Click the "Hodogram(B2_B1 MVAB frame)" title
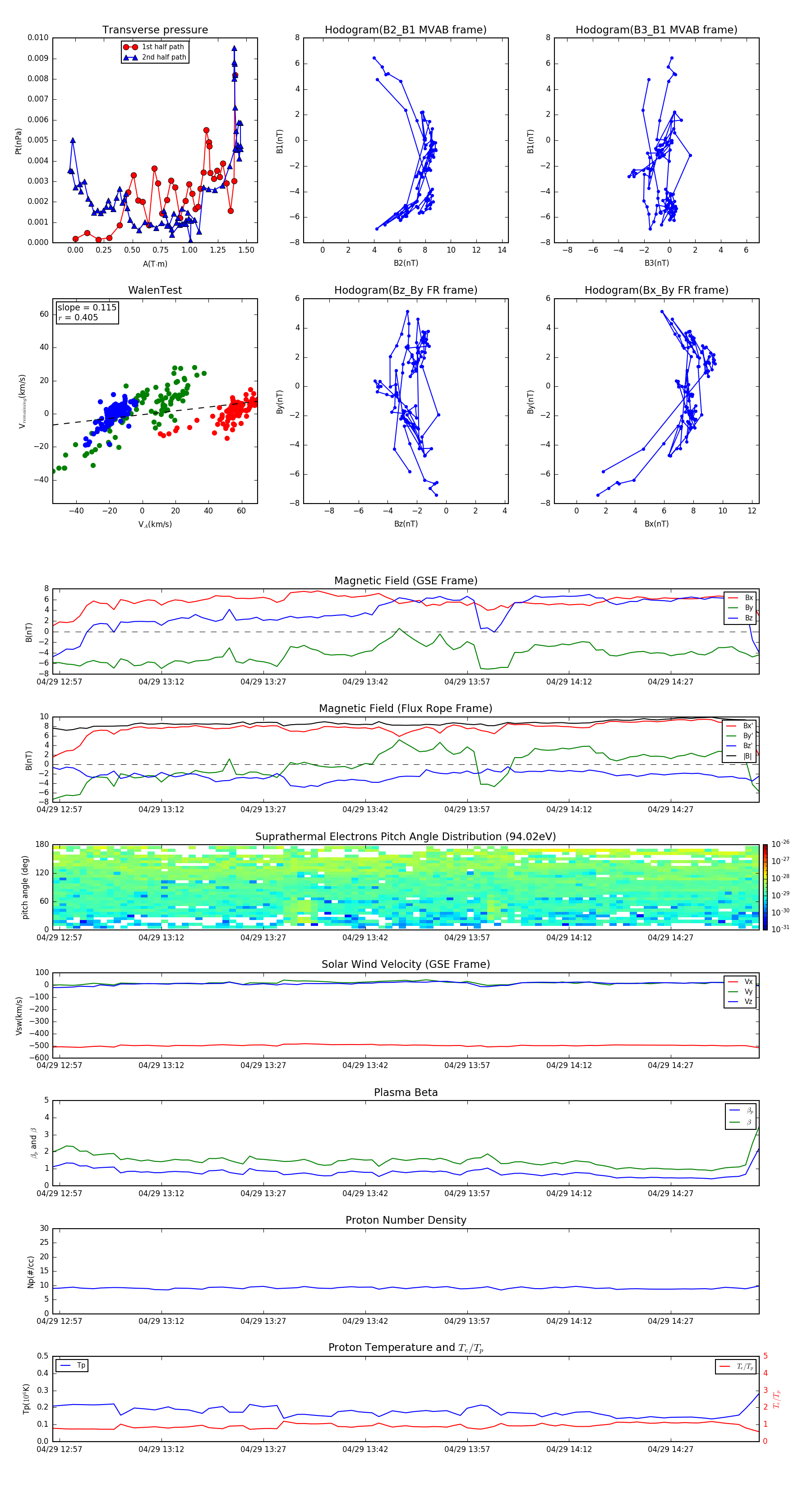This screenshot has width=812, height=1489. [406, 29]
